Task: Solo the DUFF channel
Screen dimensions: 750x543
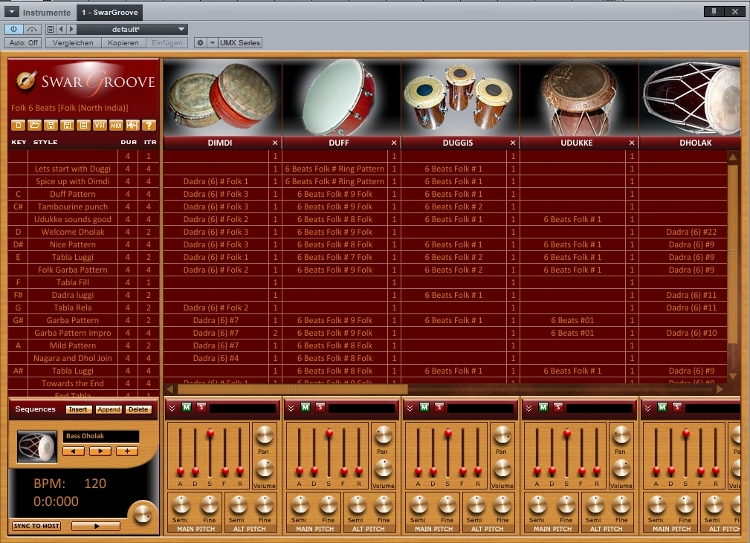Action: 320,407
